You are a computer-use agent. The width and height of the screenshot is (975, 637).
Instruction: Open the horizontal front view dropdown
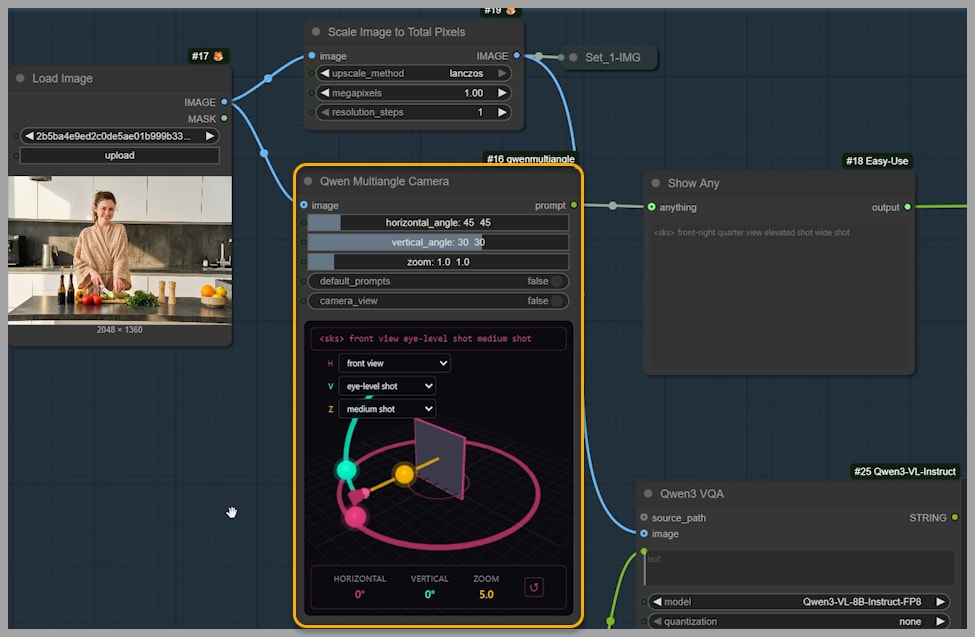(393, 364)
